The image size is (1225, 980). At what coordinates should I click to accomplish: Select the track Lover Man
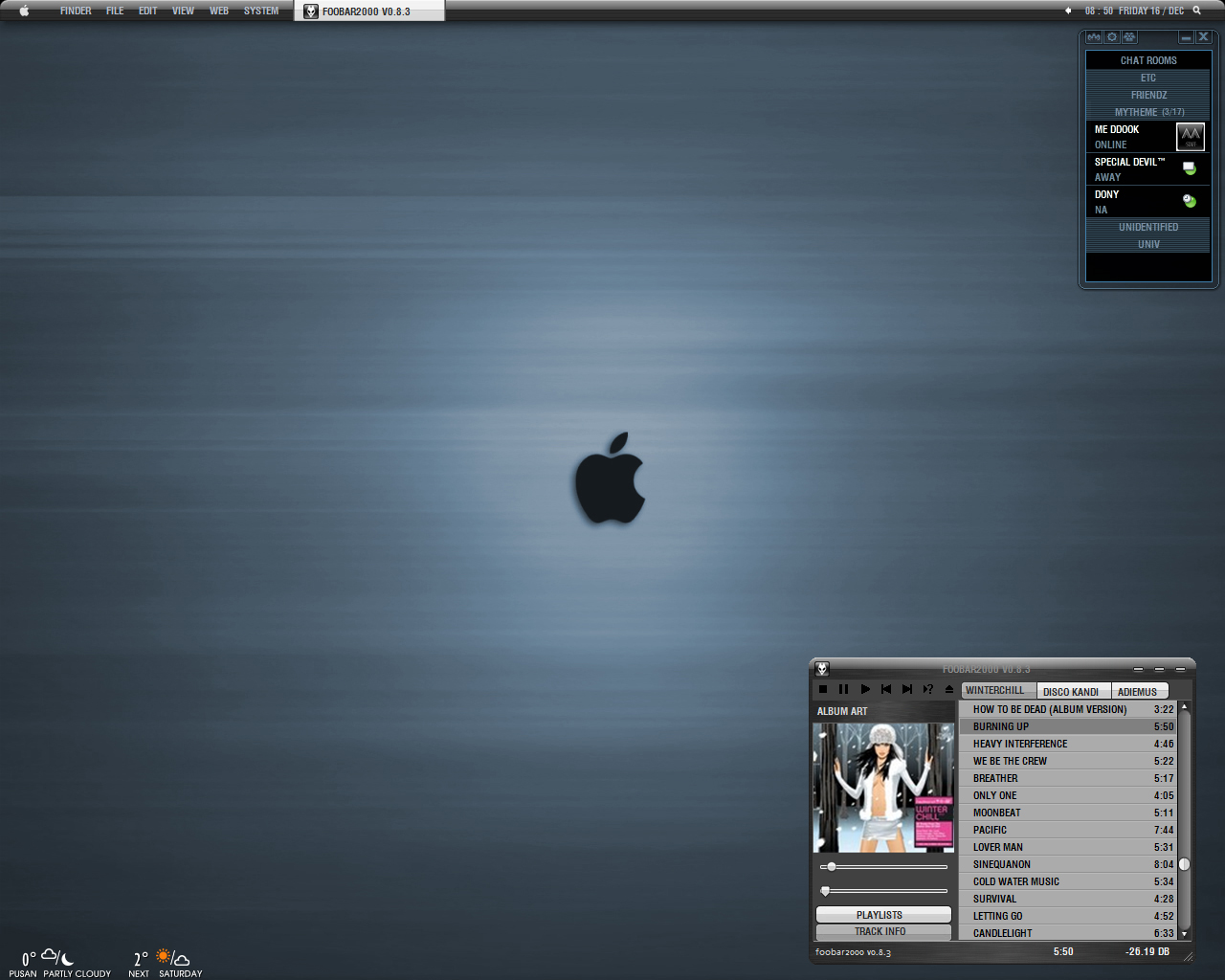[1068, 847]
